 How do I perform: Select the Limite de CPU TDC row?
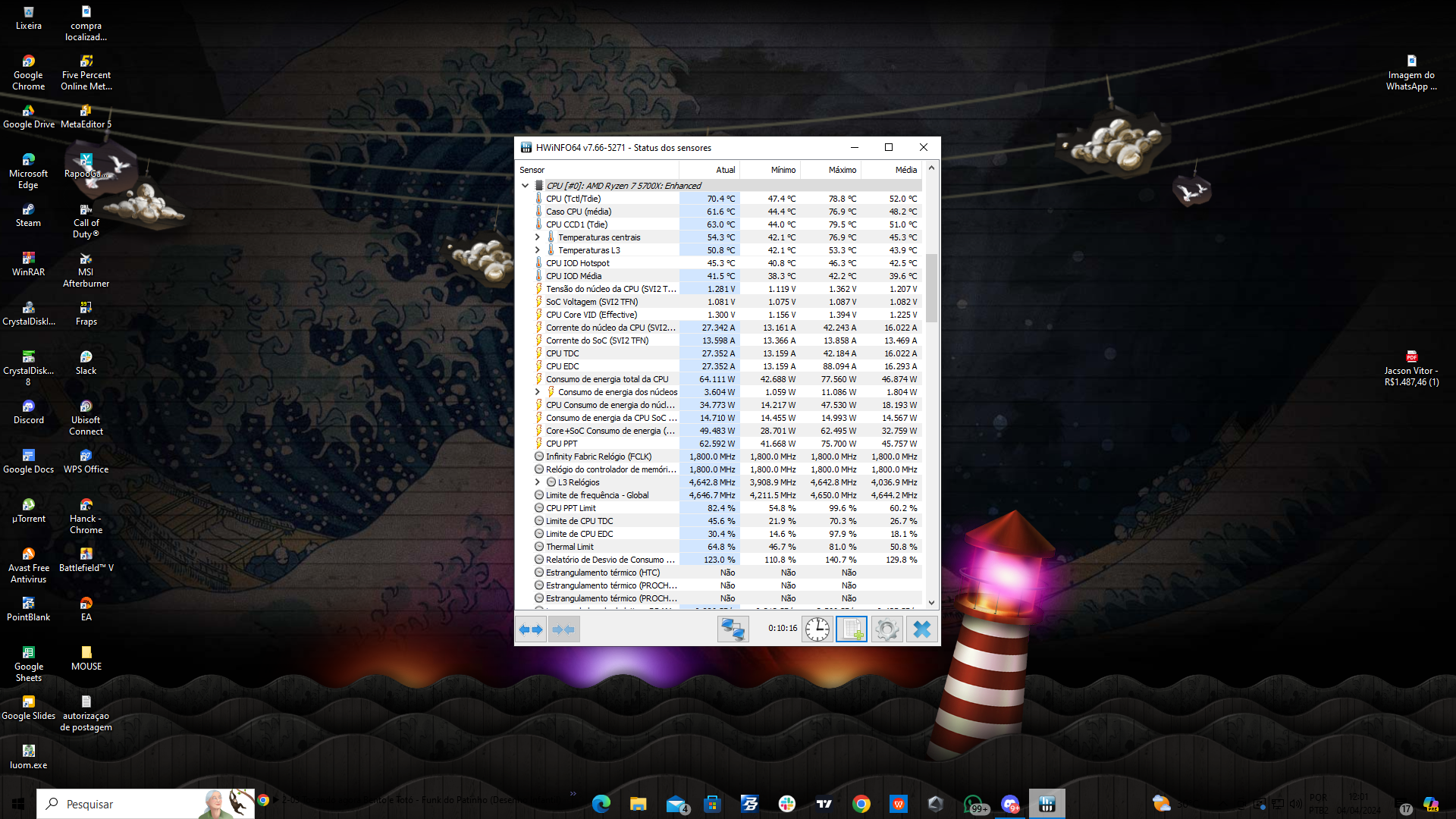click(720, 521)
